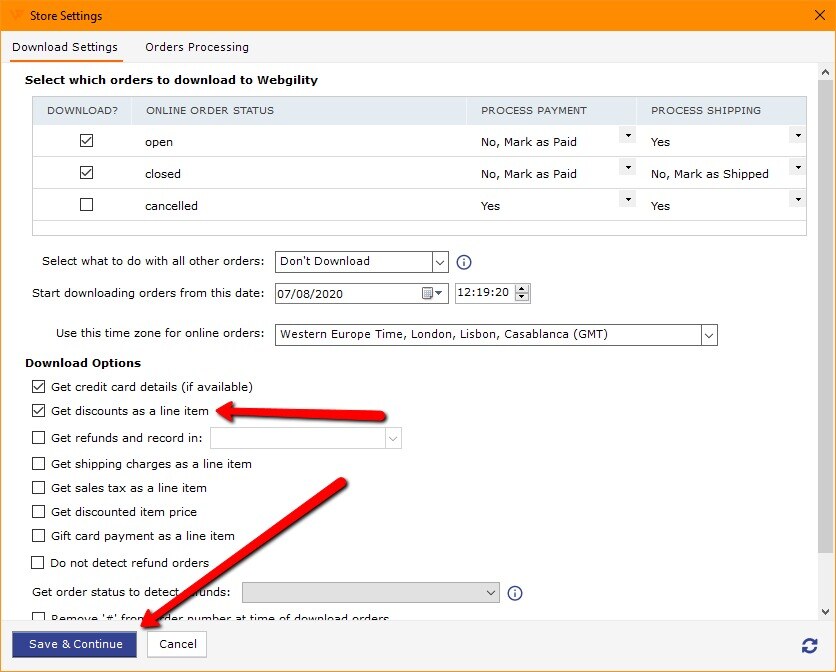Screen dimensions: 836x672
Task: Toggle Get credit card details checkbox
Action: (38, 386)
